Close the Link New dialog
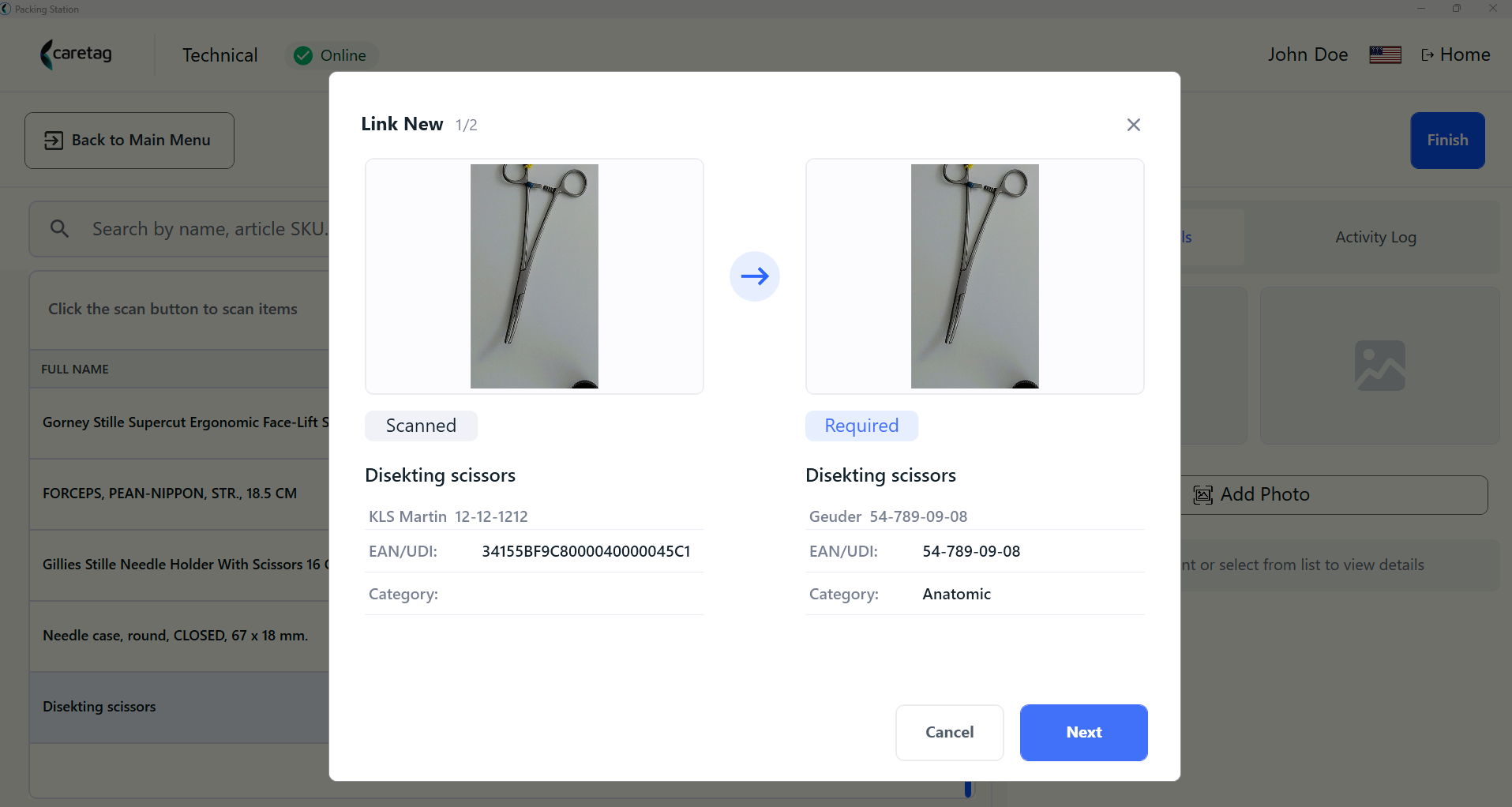1512x807 pixels. click(1134, 125)
